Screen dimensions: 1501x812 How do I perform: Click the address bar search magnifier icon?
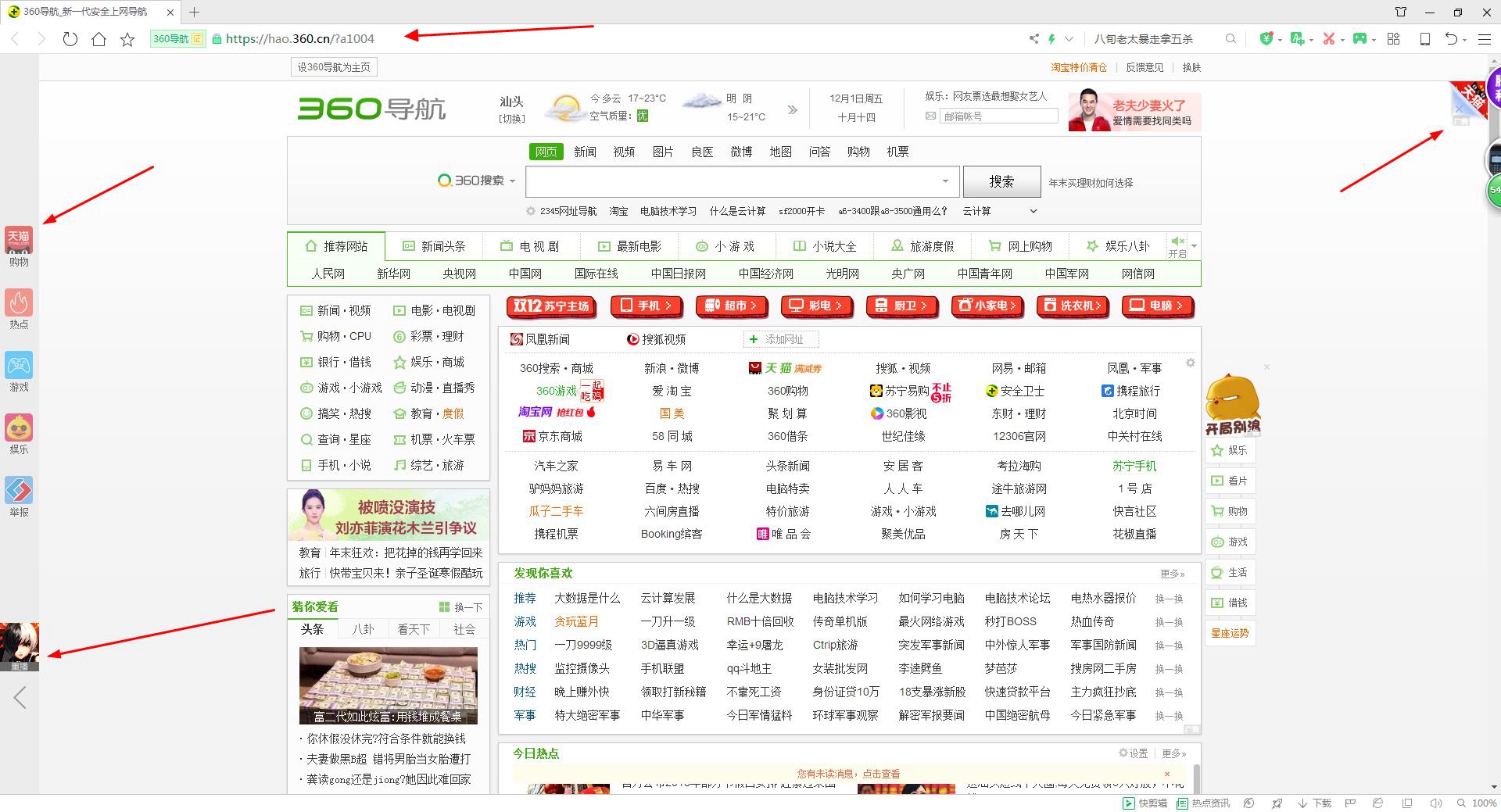pos(1231,38)
